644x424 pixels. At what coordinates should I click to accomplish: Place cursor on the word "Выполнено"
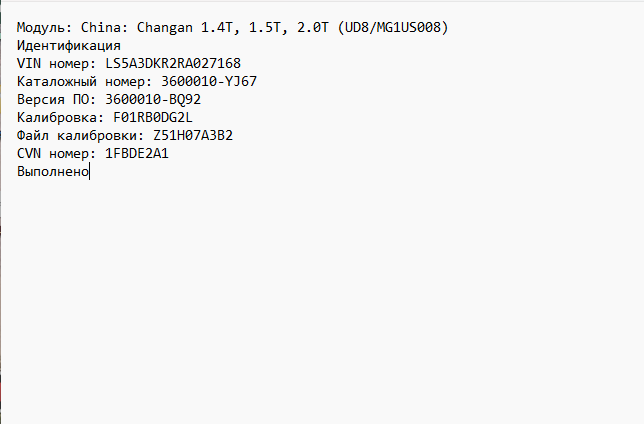(x=53, y=171)
